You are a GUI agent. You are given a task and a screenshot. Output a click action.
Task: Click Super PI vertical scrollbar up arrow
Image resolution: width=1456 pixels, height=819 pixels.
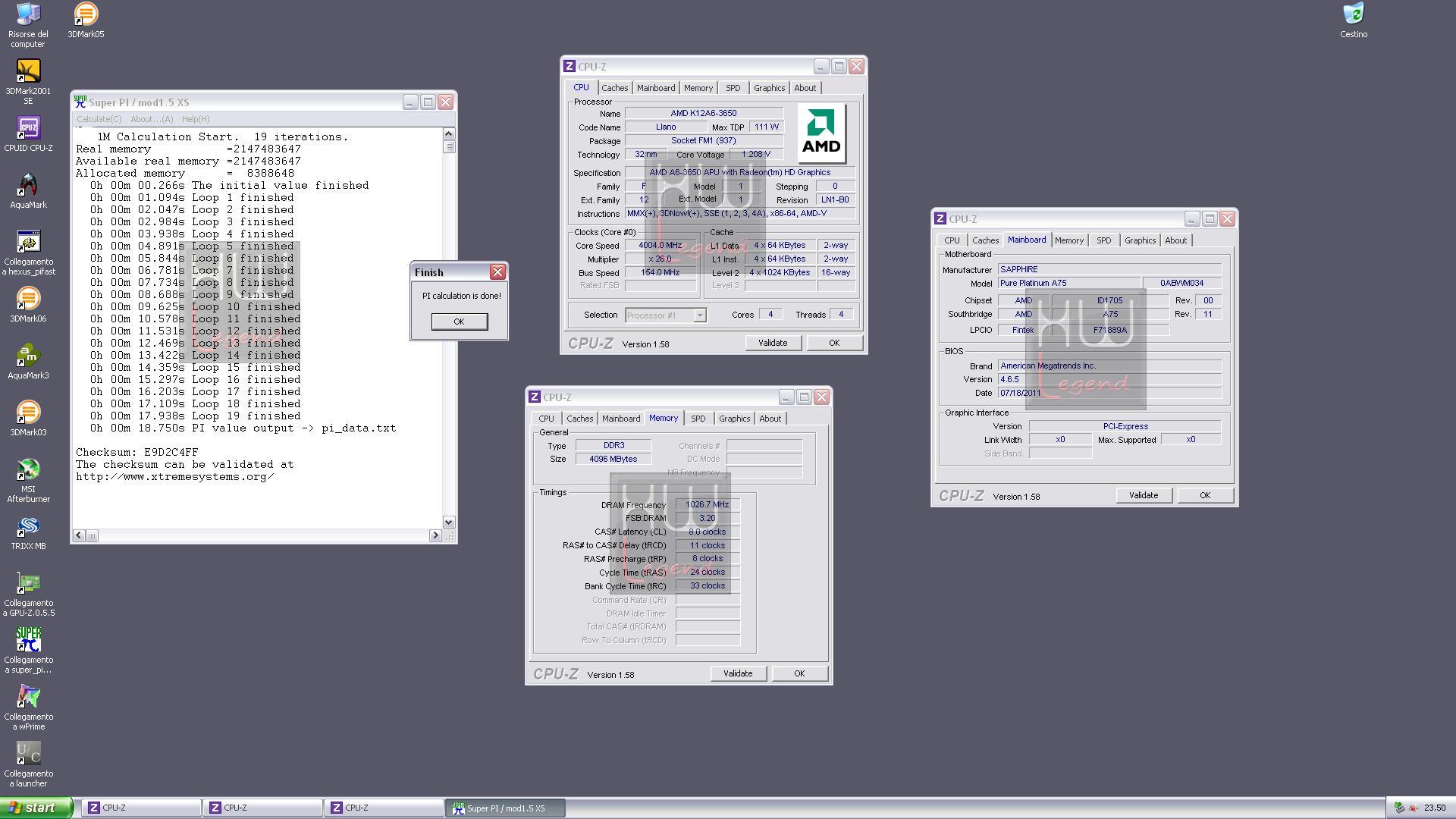coord(448,133)
